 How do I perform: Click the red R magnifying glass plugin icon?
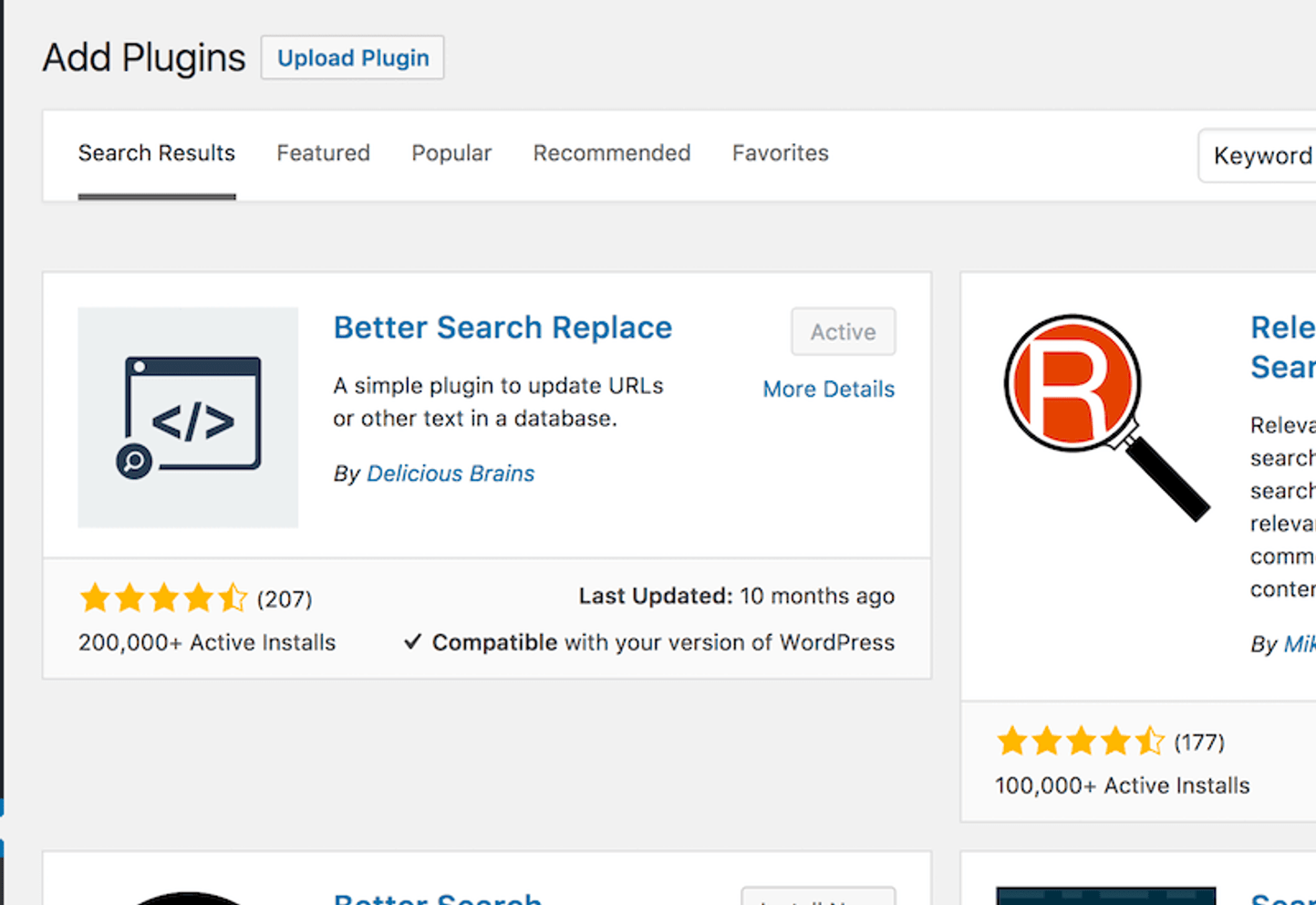[1106, 417]
